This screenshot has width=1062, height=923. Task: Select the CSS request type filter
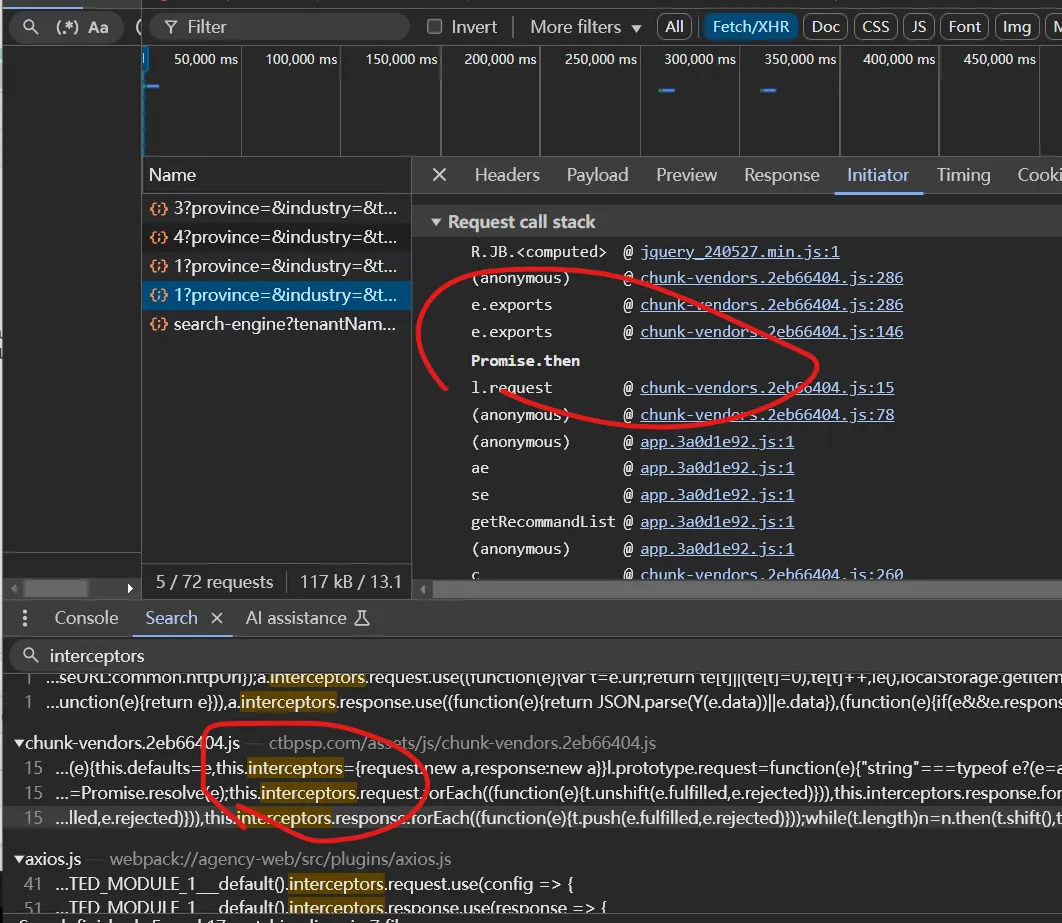(875, 27)
